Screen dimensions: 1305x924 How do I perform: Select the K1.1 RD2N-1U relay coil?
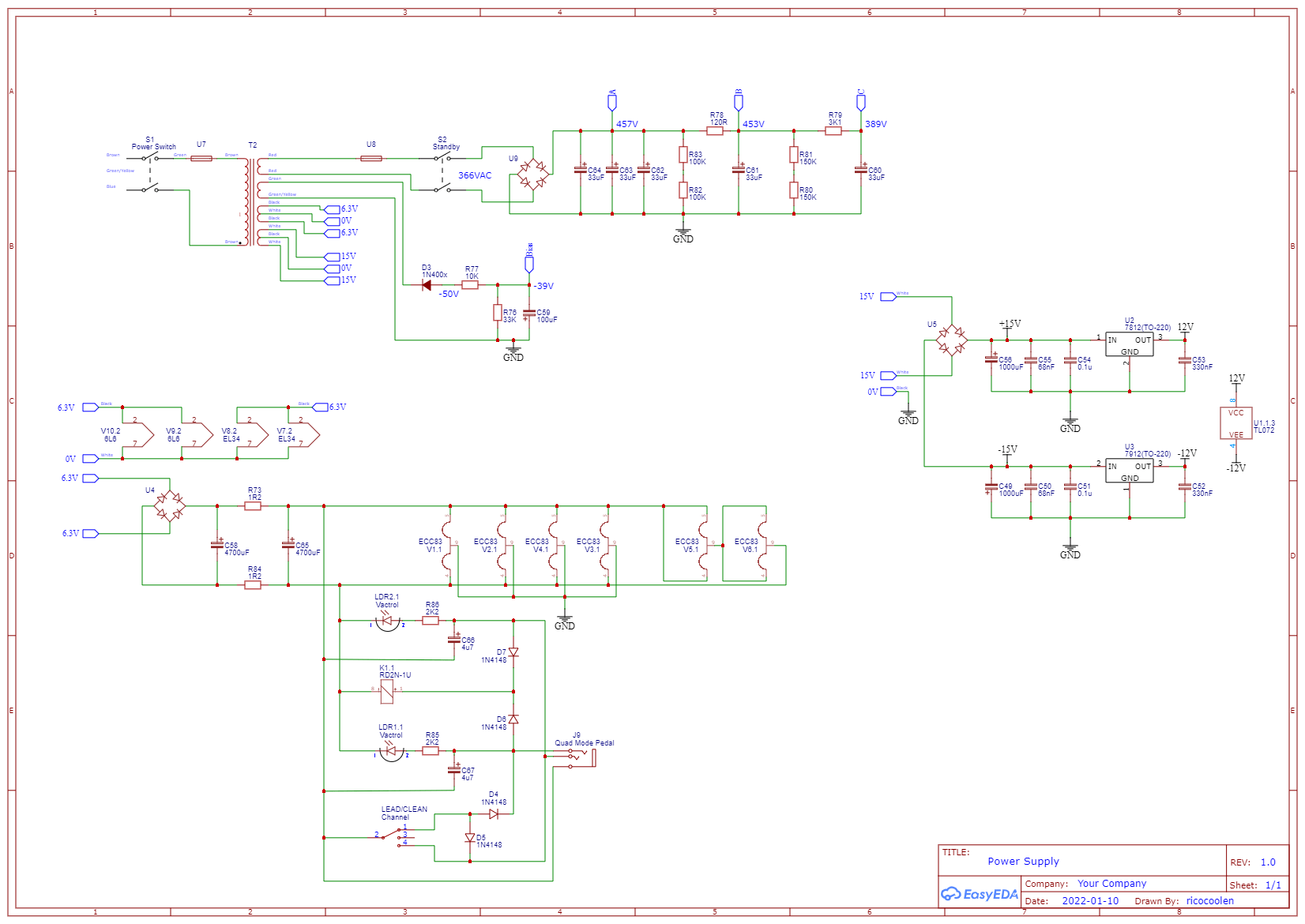tap(387, 692)
